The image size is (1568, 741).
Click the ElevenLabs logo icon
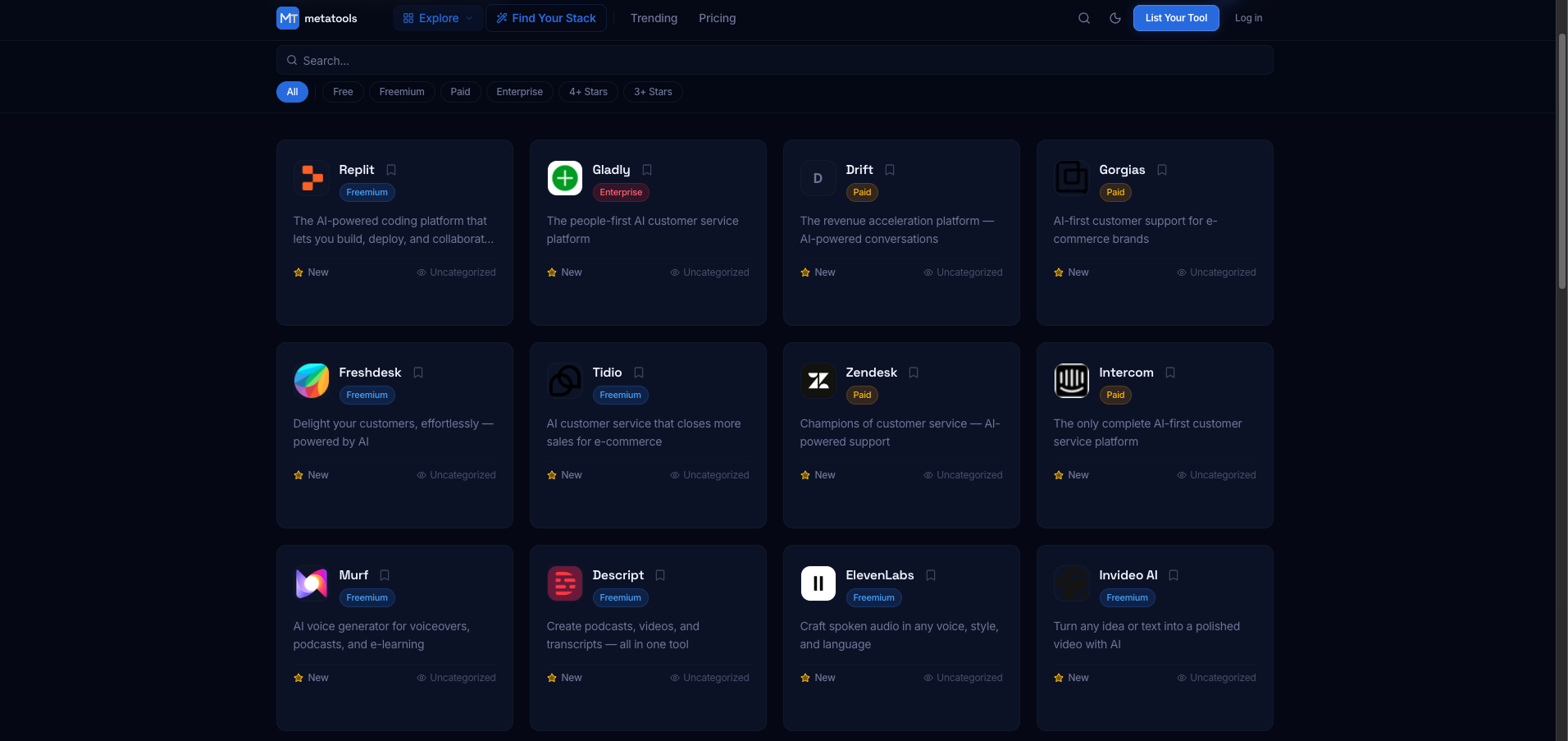(x=818, y=583)
